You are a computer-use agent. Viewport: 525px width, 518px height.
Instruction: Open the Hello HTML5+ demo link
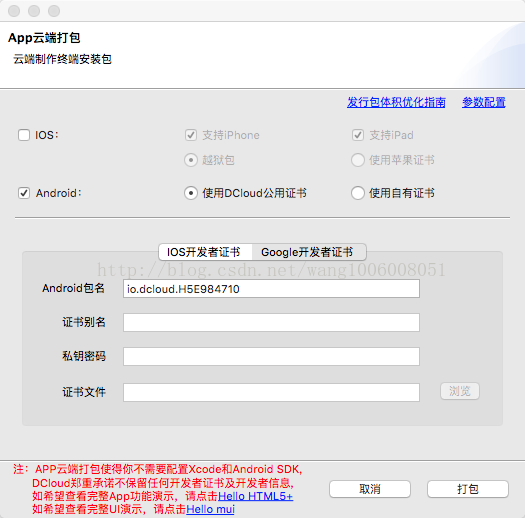tap(255, 496)
